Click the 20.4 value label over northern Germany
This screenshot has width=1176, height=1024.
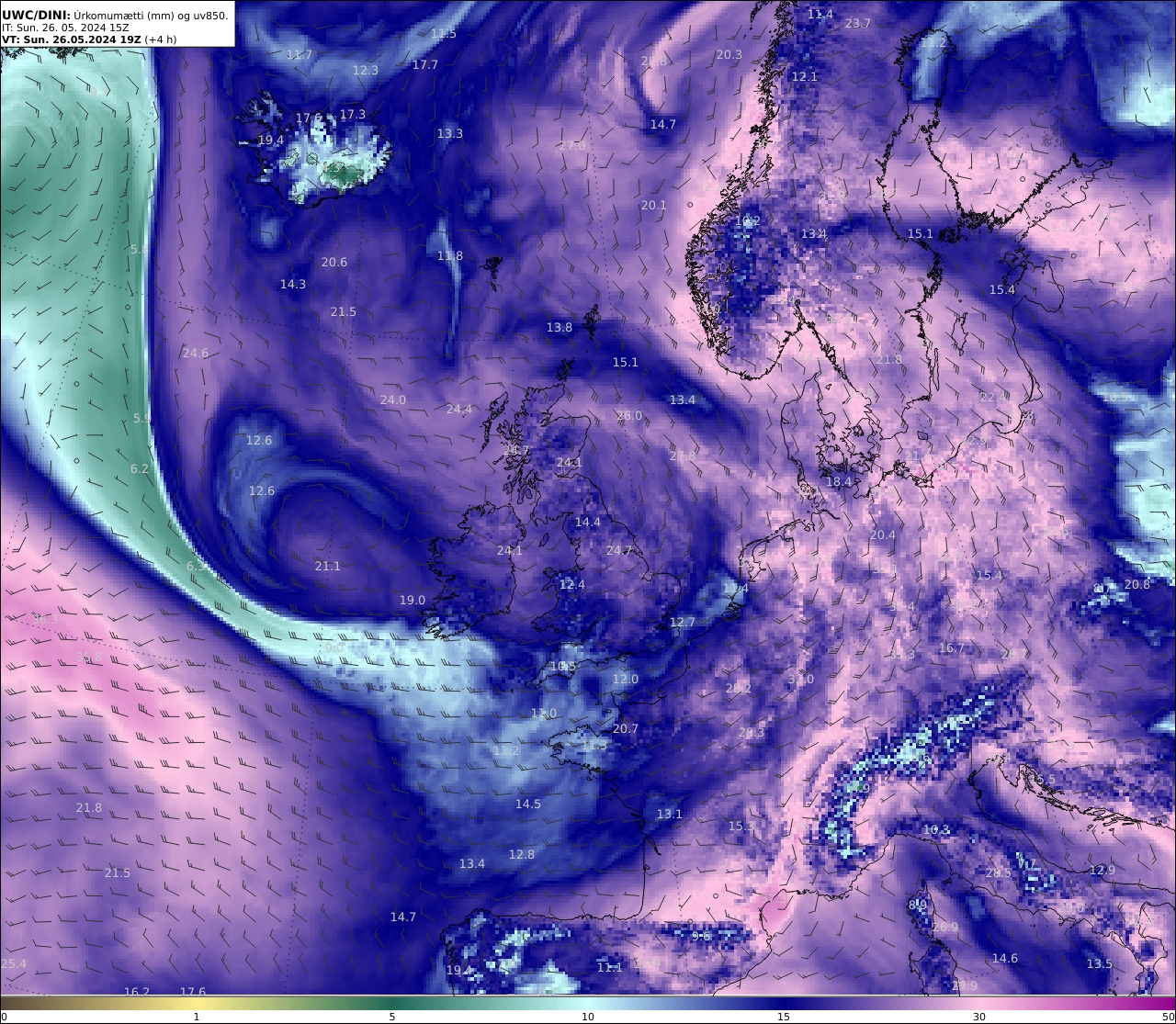click(x=882, y=535)
